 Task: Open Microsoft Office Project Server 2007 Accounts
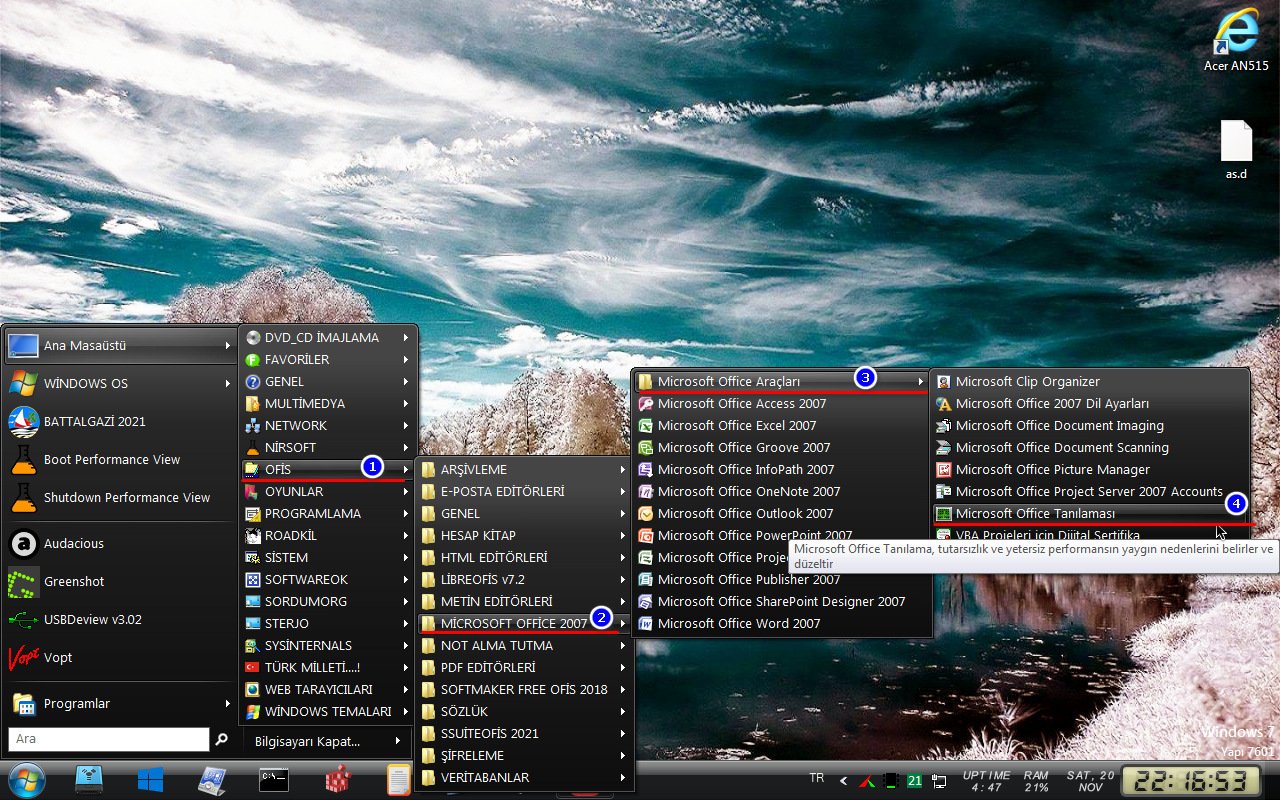1090,491
